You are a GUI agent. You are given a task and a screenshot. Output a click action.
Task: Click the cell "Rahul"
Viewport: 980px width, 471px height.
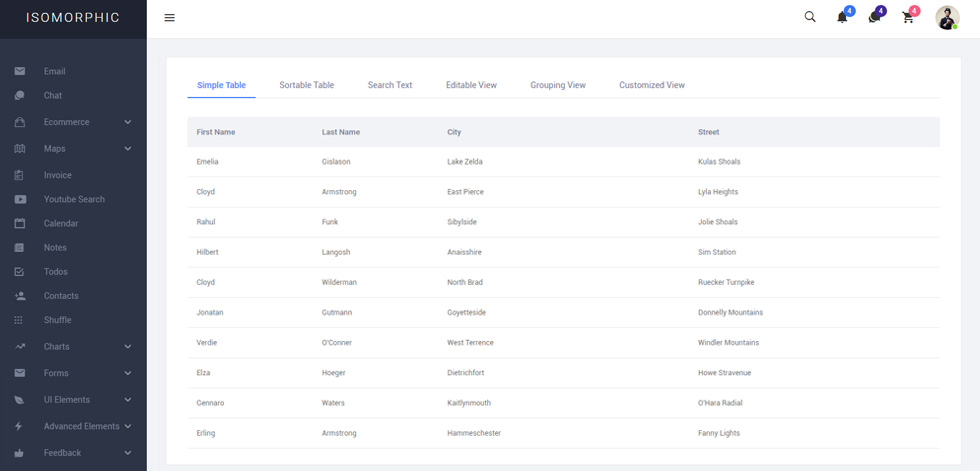(206, 222)
